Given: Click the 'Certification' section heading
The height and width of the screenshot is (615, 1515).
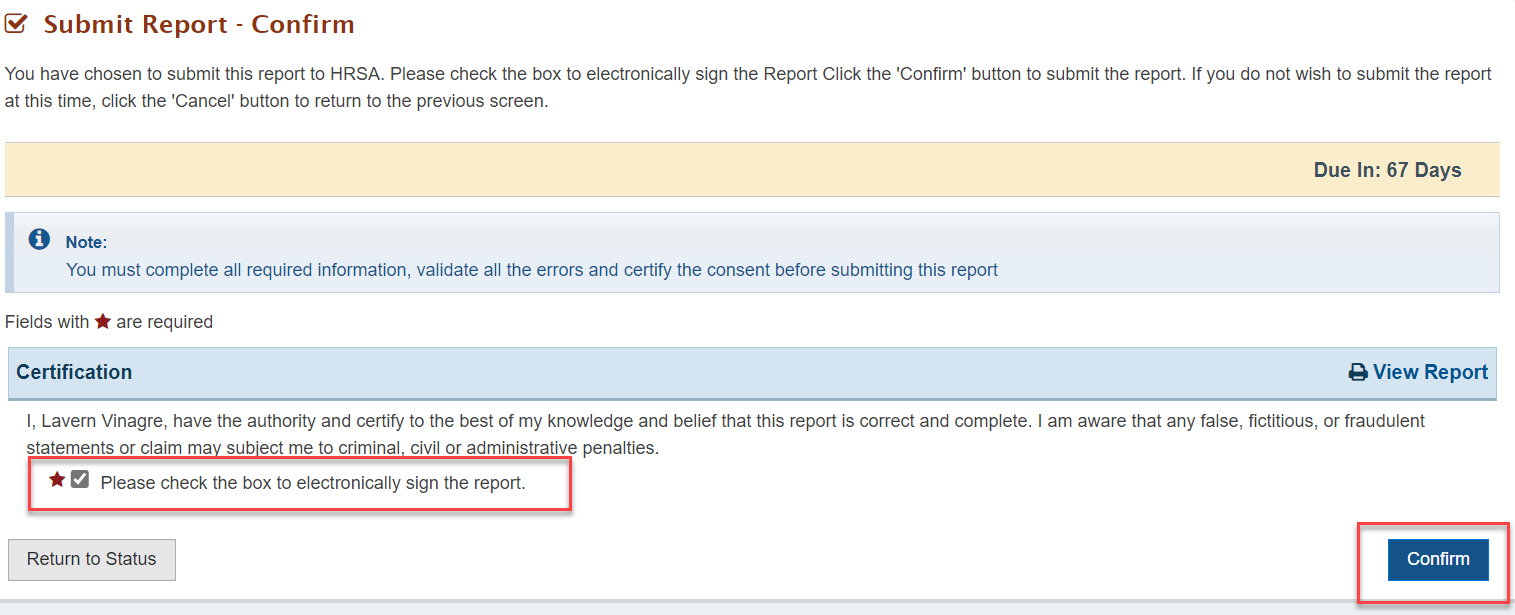Looking at the screenshot, I should (x=74, y=372).
